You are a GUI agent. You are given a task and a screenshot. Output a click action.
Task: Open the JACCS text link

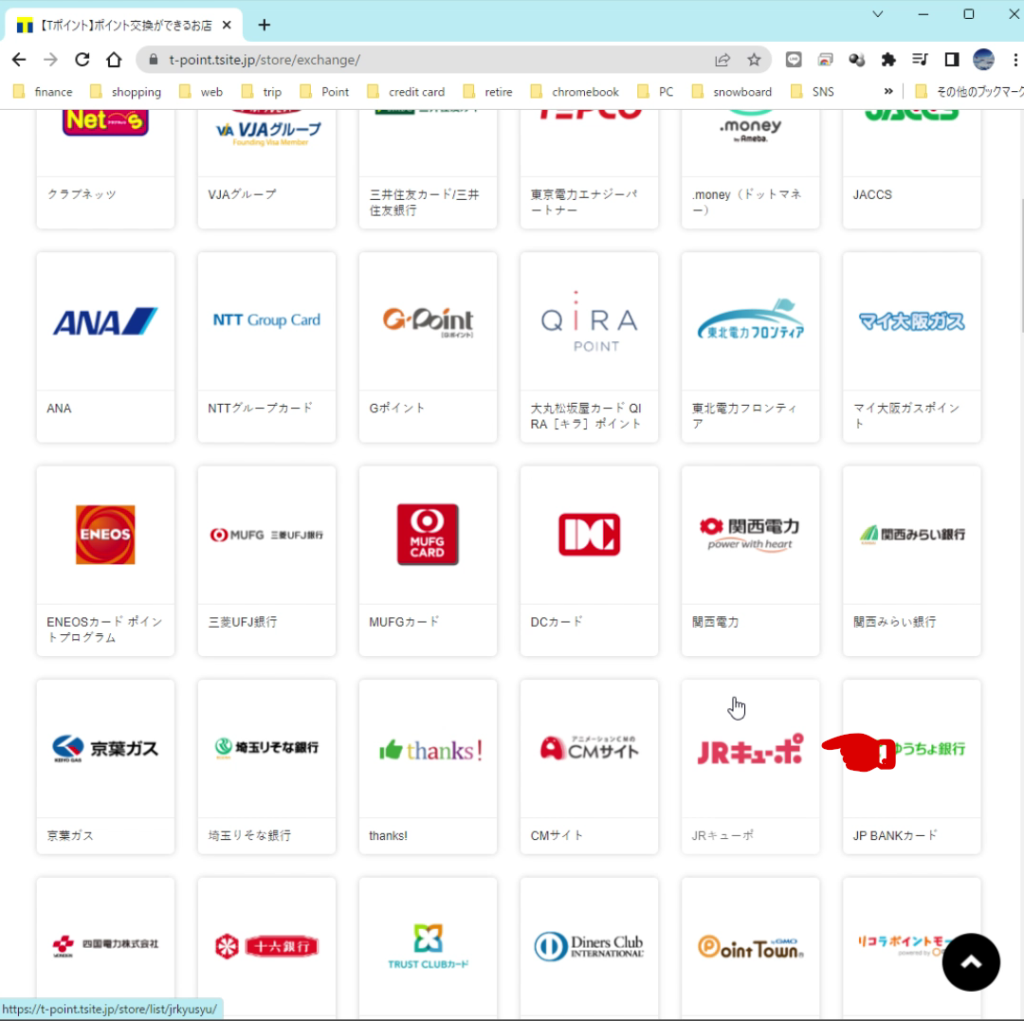(x=872, y=195)
